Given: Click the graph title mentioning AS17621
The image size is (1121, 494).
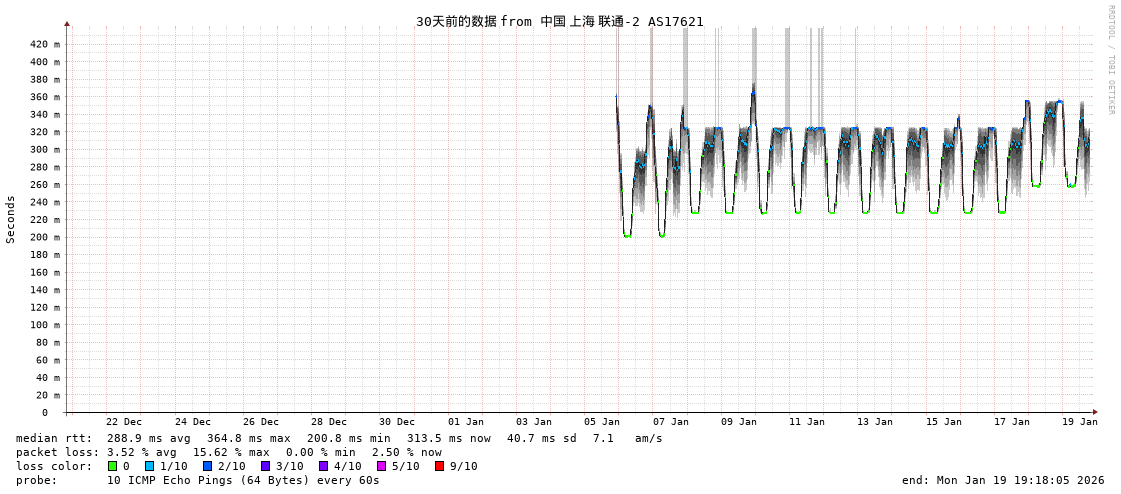Looking at the screenshot, I should pyautogui.click(x=559, y=21).
